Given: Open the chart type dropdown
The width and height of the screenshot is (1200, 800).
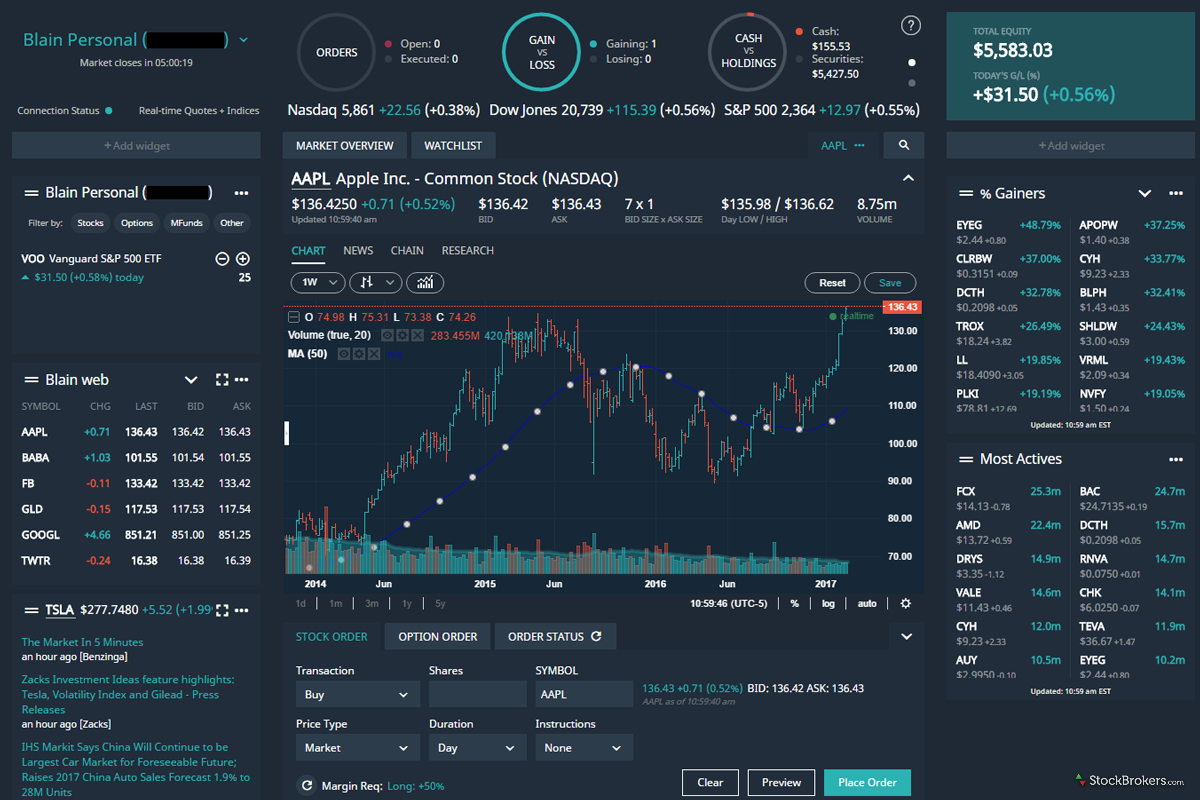Looking at the screenshot, I should (376, 283).
